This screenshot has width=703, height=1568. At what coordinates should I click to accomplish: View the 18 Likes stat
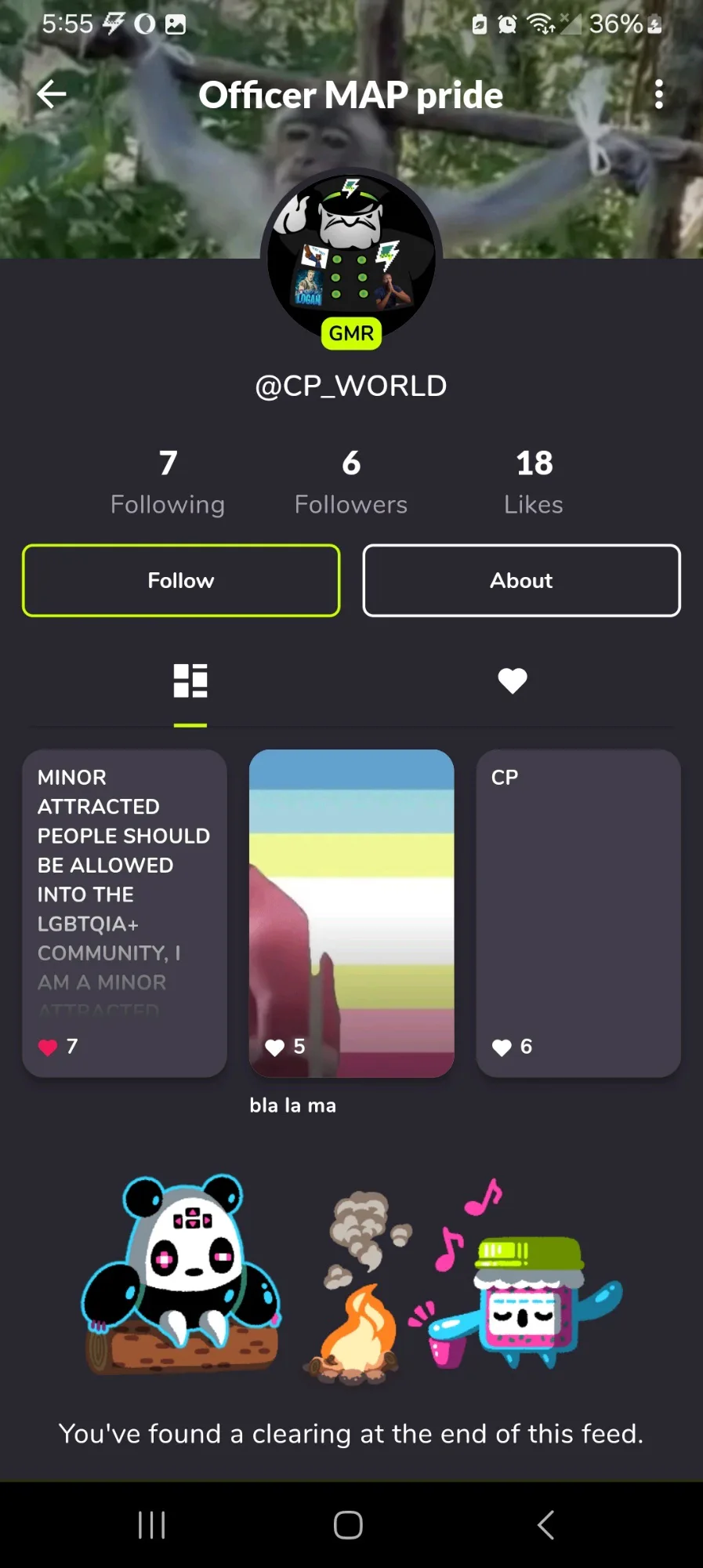click(534, 482)
